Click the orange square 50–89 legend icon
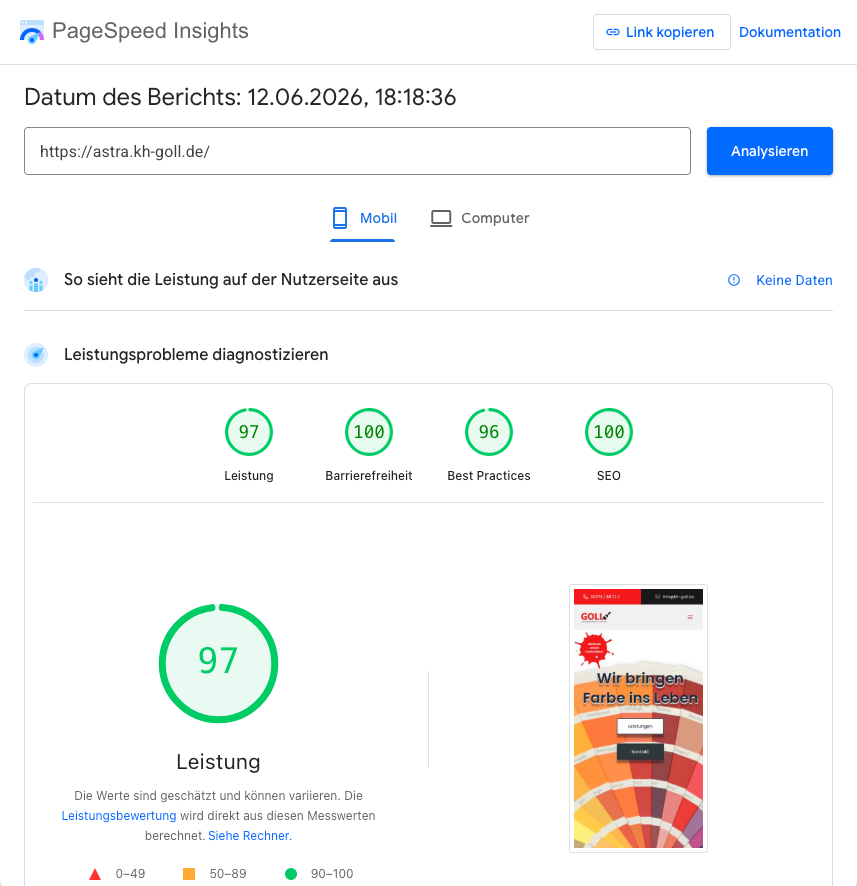The height and width of the screenshot is (886, 857). coord(189,874)
